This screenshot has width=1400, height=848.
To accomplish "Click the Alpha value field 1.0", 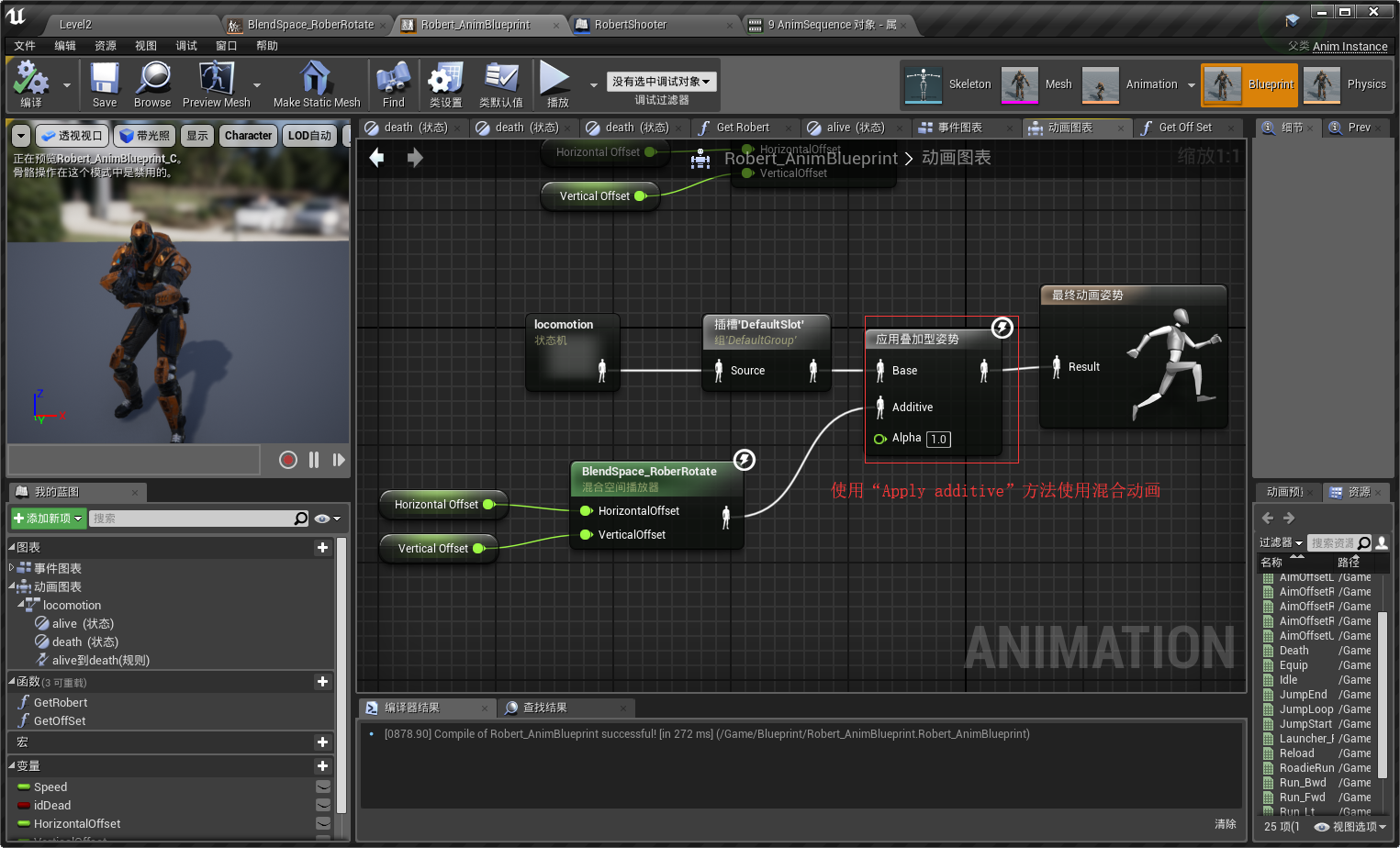I will tap(938, 439).
